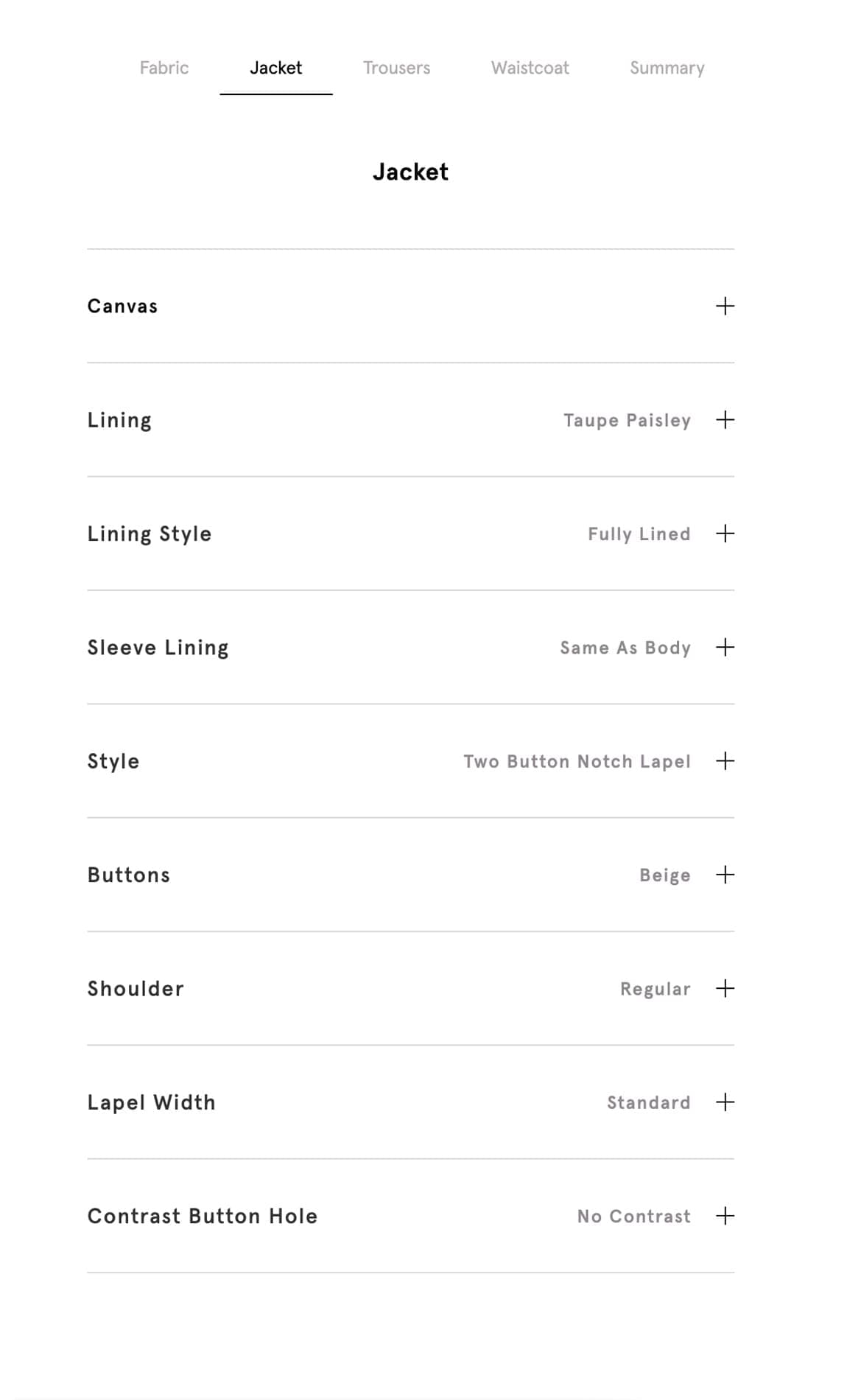
Task: Click the Two Button Notch Lapel value
Action: [577, 761]
